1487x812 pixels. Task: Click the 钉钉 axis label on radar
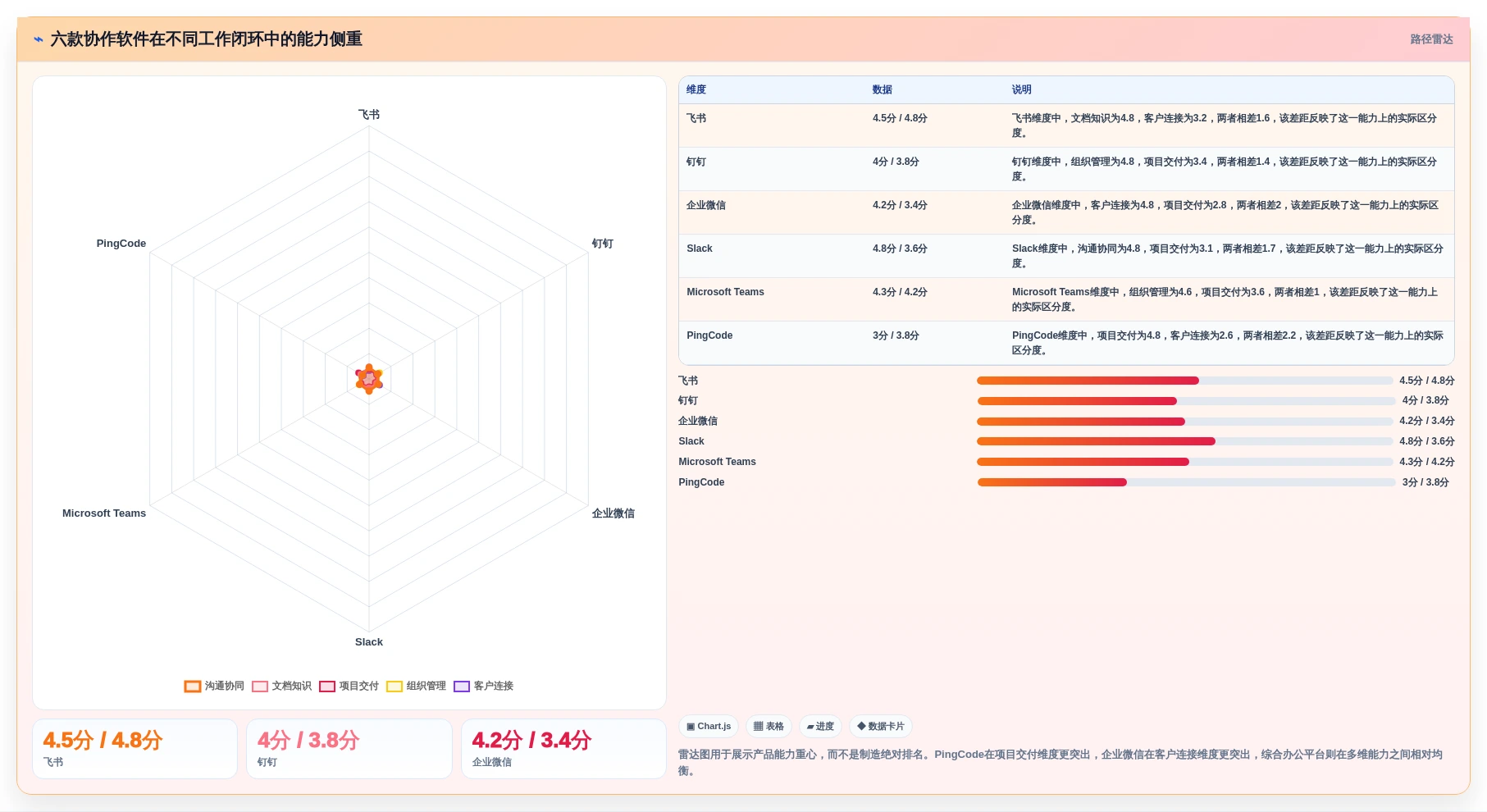(603, 244)
